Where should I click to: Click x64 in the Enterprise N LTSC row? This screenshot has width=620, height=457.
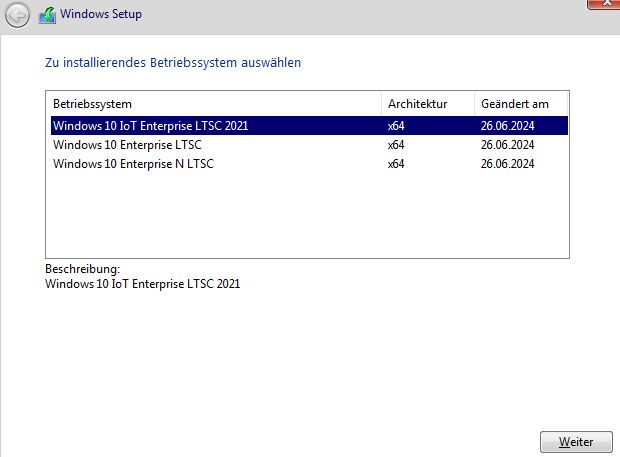pyautogui.click(x=396, y=164)
